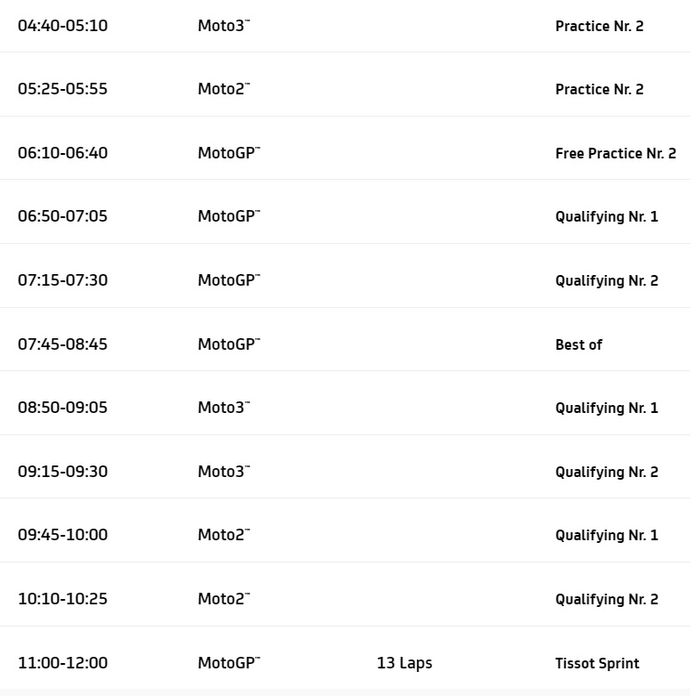Image resolution: width=700 pixels, height=696 pixels.
Task: Click the 09:45-10:00 time slot
Action: [62, 535]
